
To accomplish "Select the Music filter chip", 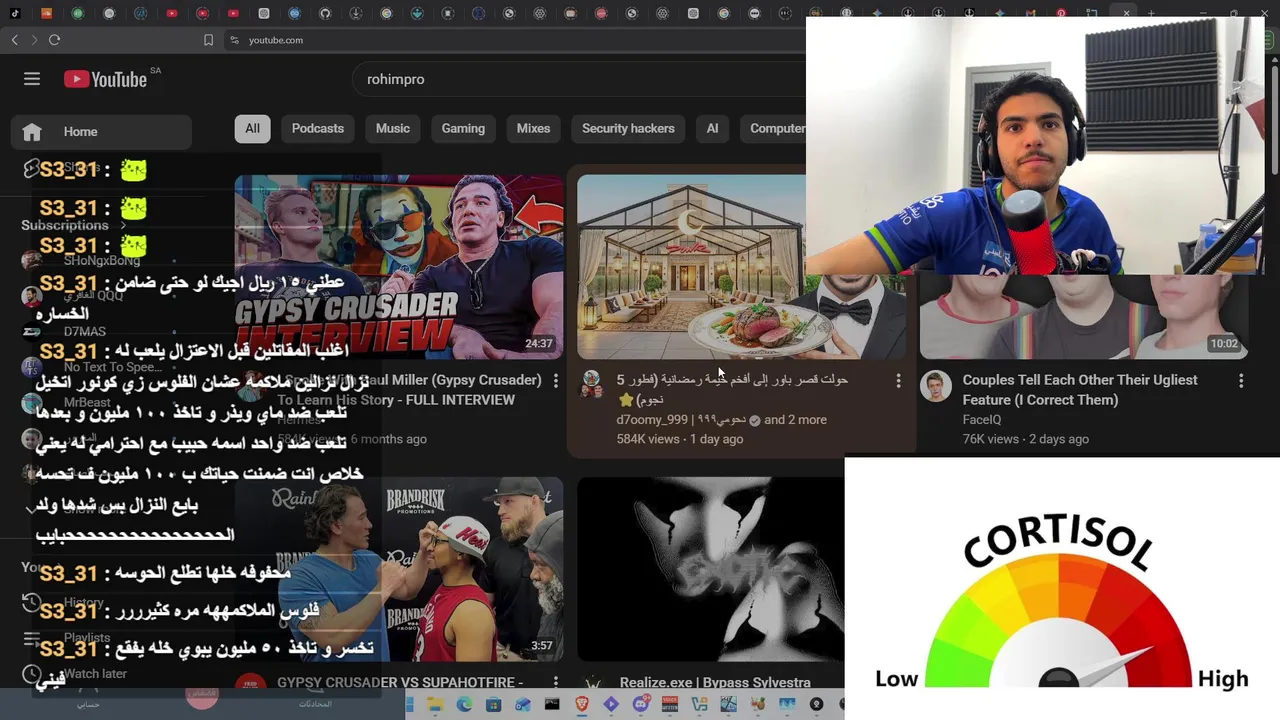I will (393, 128).
